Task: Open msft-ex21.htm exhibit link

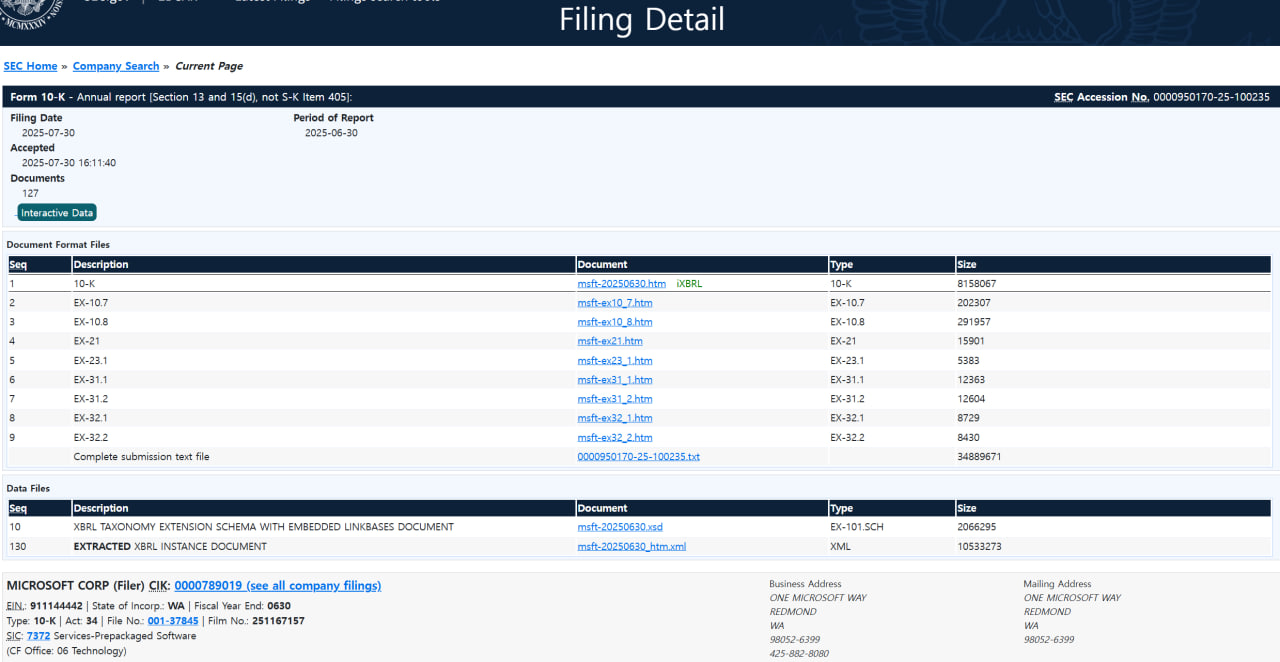Action: [610, 341]
